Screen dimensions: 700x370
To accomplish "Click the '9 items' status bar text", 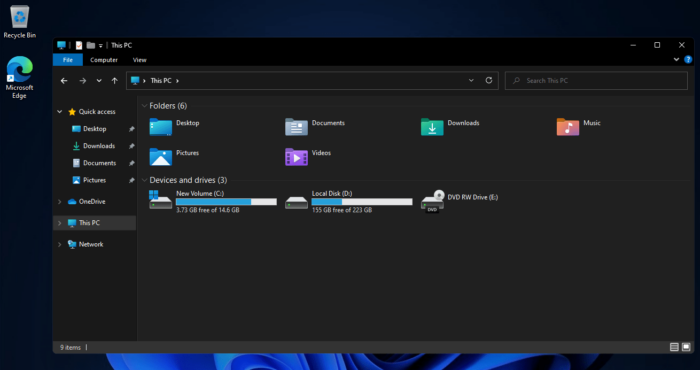I will [x=71, y=347].
